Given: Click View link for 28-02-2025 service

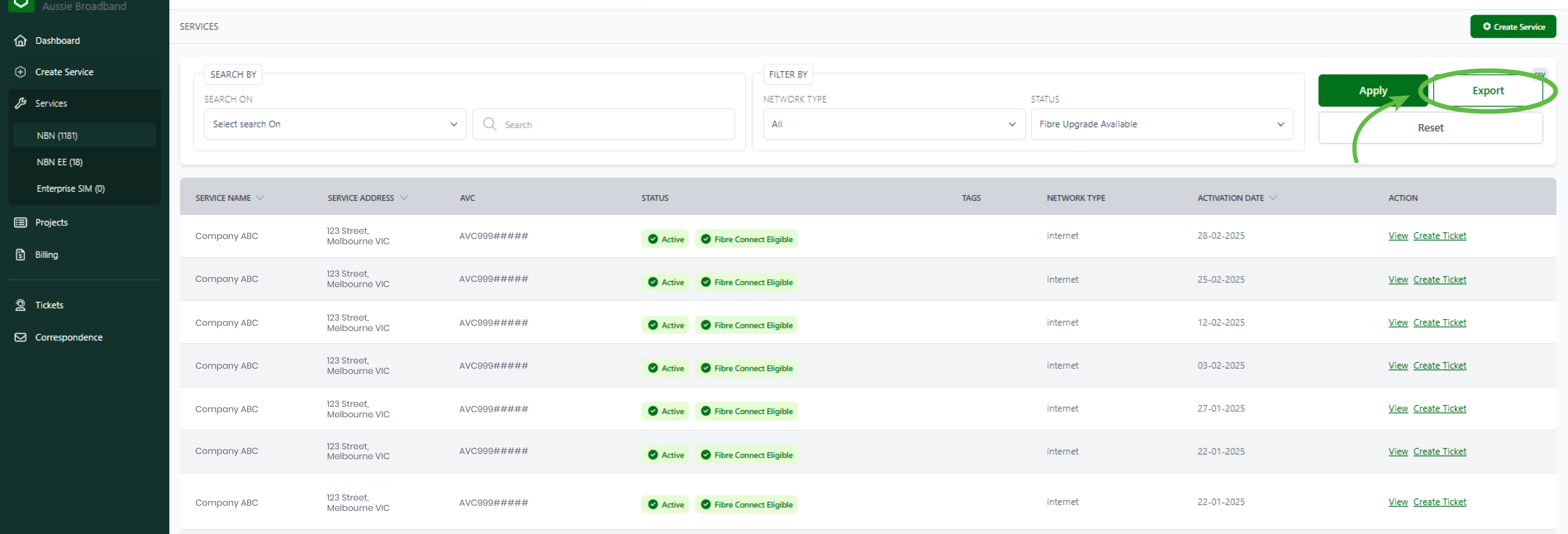Looking at the screenshot, I should [x=1398, y=236].
